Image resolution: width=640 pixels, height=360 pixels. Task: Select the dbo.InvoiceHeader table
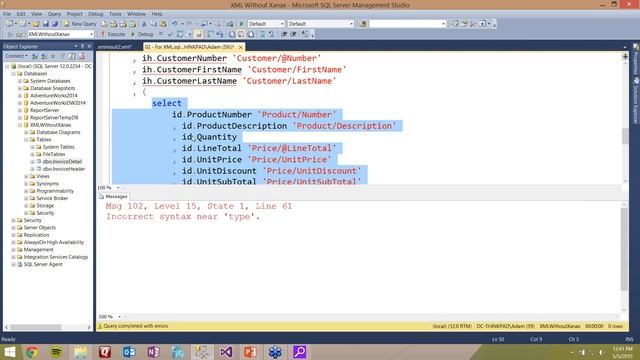[x=64, y=169]
